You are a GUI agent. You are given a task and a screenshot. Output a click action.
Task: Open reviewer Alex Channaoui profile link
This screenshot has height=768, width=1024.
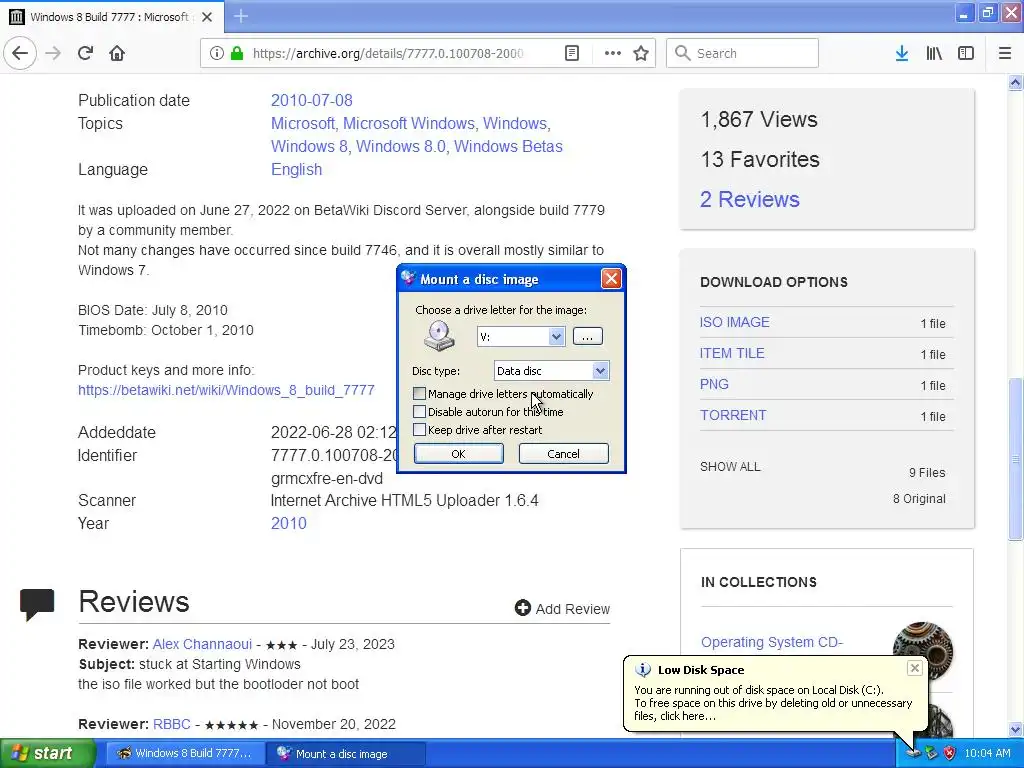pos(202,644)
